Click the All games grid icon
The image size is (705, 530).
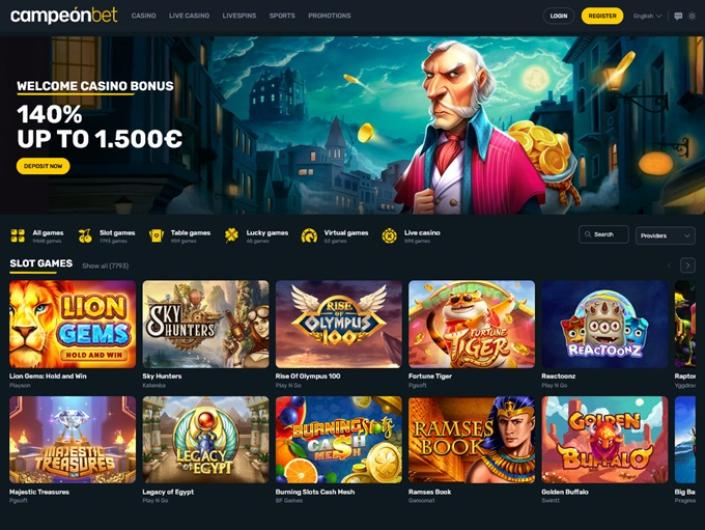pyautogui.click(x=18, y=236)
